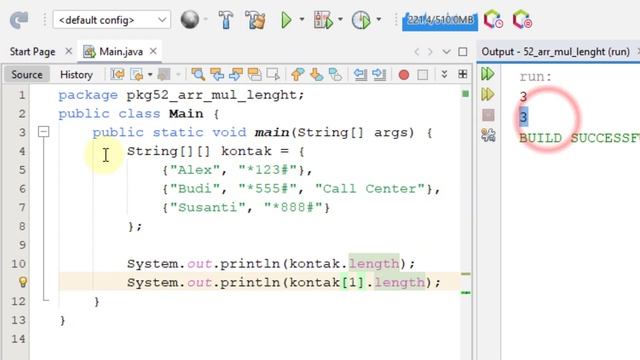Click Find Previous Occurrence icon

217,74
